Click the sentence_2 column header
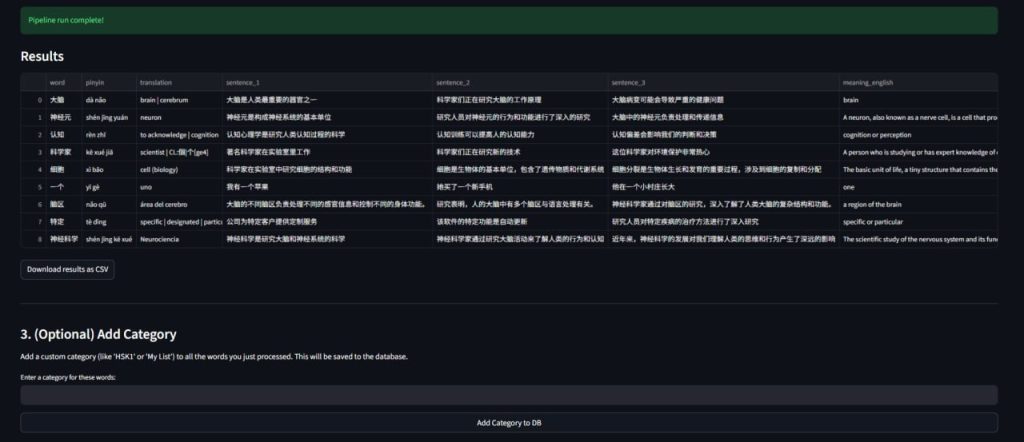1024x442 pixels. pyautogui.click(x=453, y=82)
